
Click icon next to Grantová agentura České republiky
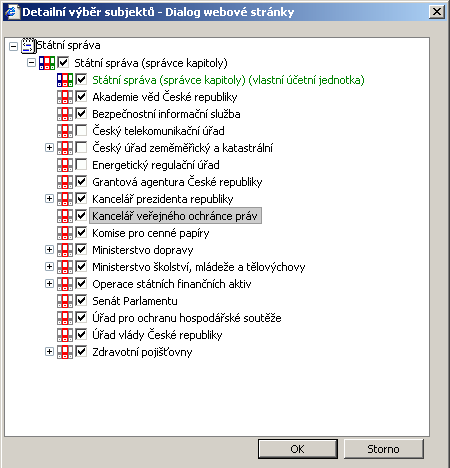pyautogui.click(x=65, y=182)
